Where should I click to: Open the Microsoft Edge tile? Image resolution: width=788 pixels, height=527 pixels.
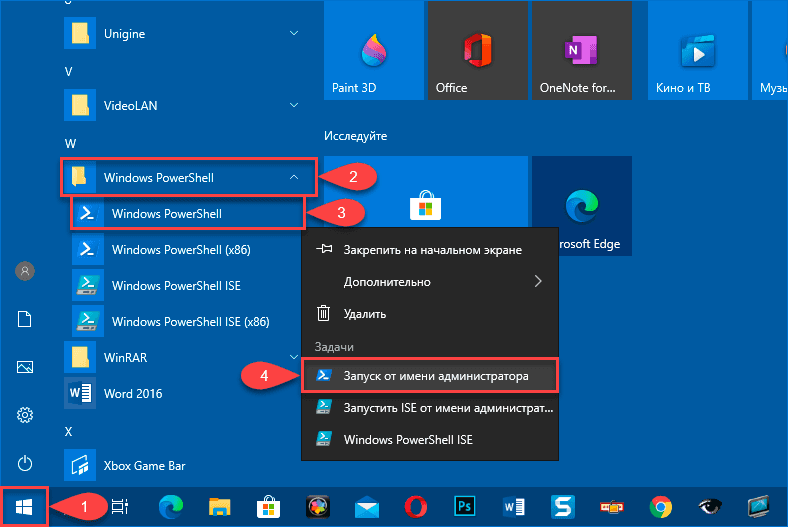coord(581,206)
